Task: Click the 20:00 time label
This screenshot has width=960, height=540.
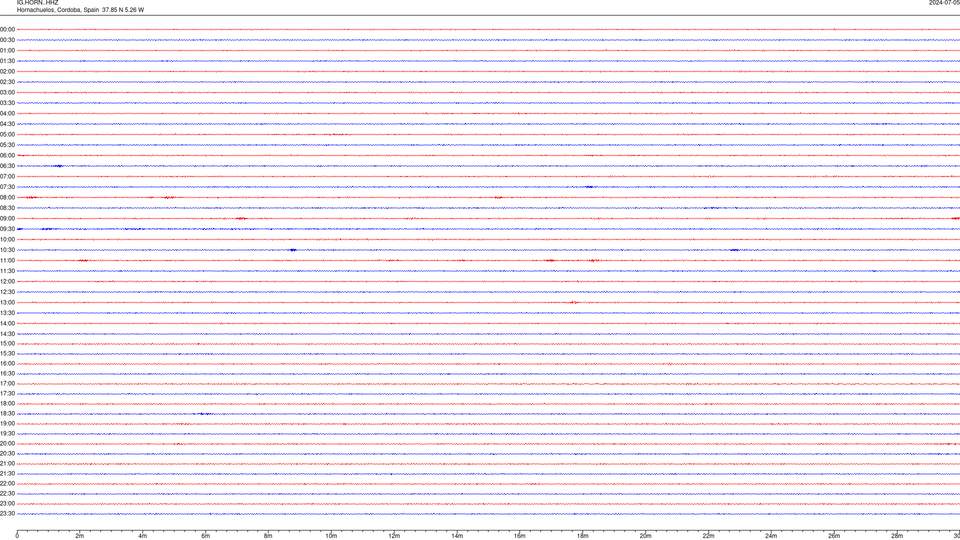Action: coord(7,444)
